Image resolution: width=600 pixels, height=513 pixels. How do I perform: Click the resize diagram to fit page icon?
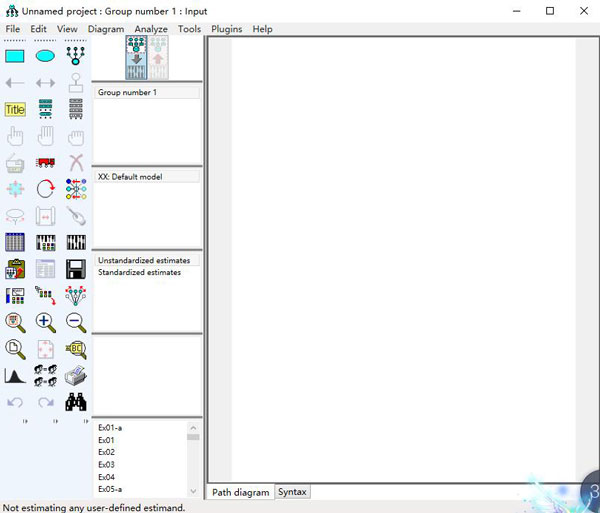tap(46, 350)
